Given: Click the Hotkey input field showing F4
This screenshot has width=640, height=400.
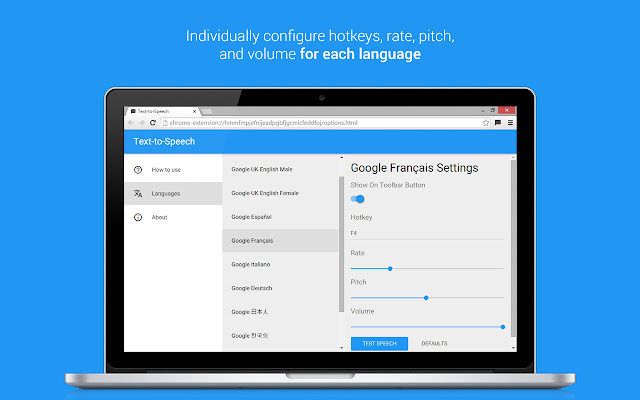Looking at the screenshot, I should (x=427, y=233).
